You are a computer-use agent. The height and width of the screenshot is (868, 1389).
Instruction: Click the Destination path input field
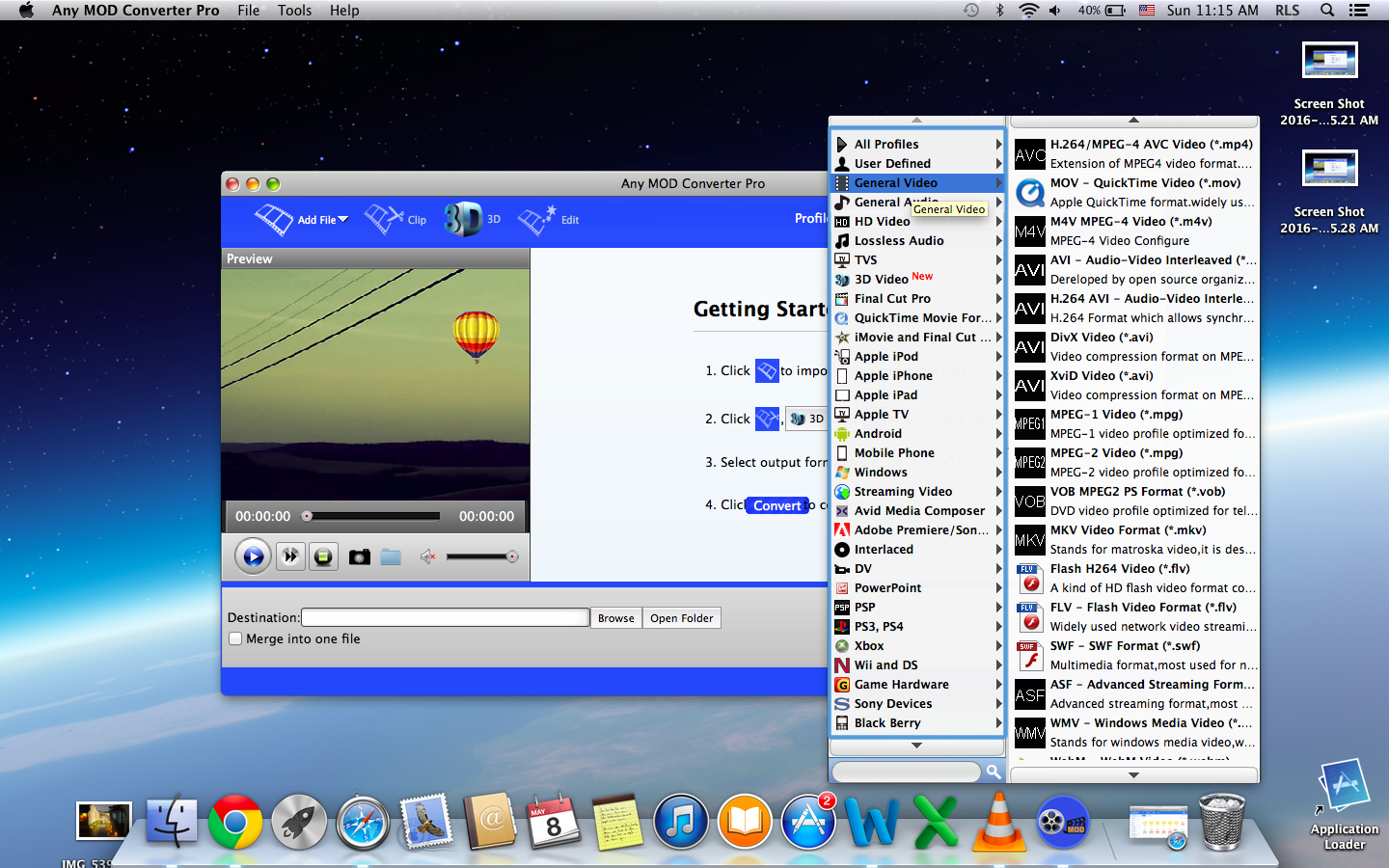coord(446,617)
